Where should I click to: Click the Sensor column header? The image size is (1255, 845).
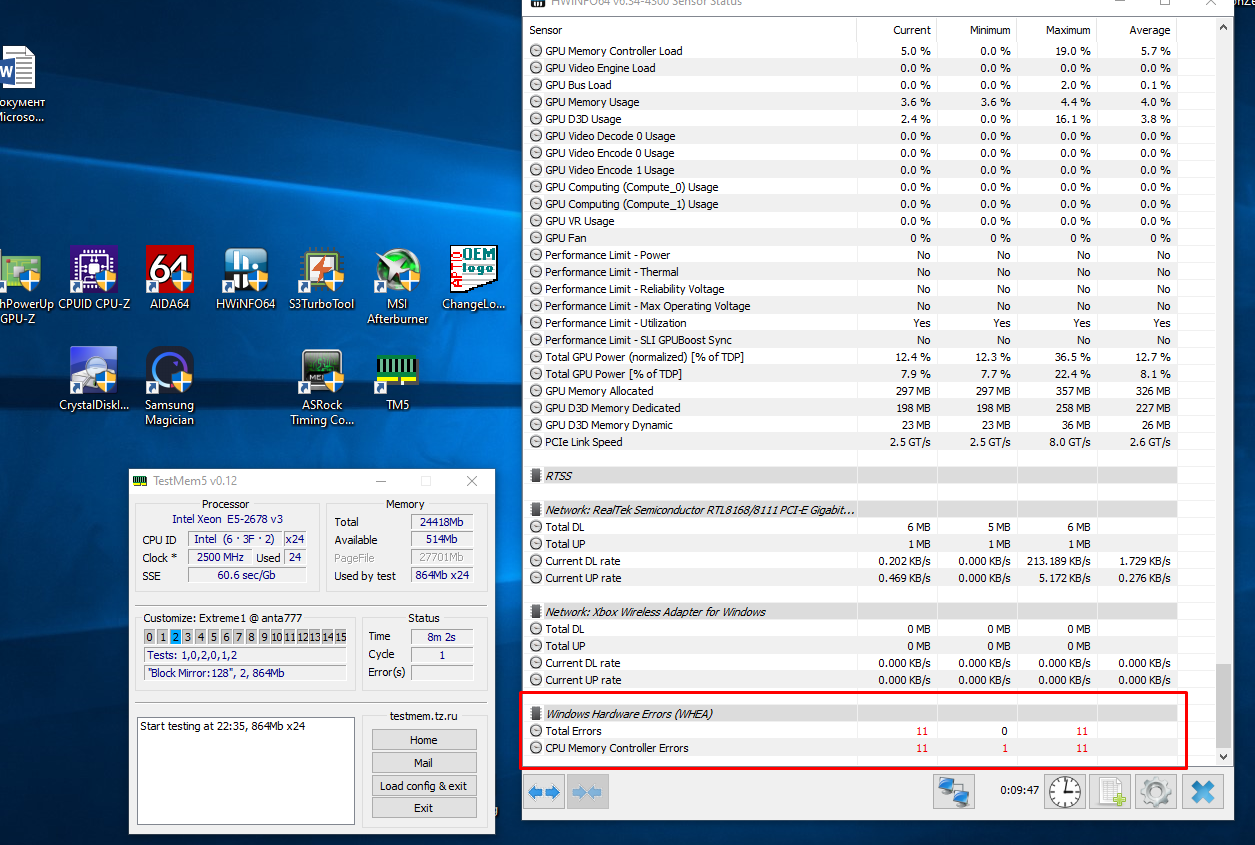546,30
